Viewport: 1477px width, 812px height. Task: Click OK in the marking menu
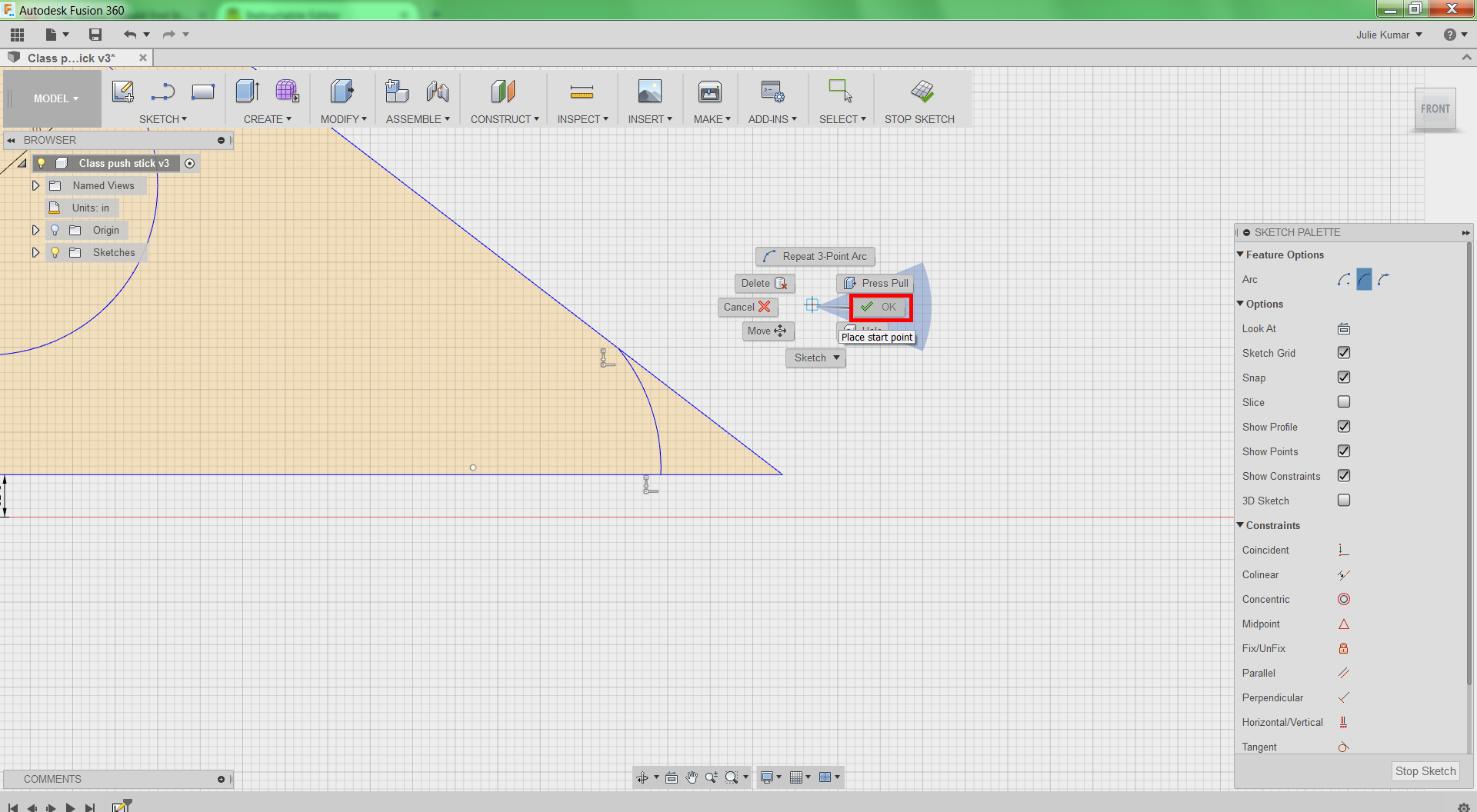pyautogui.click(x=881, y=308)
